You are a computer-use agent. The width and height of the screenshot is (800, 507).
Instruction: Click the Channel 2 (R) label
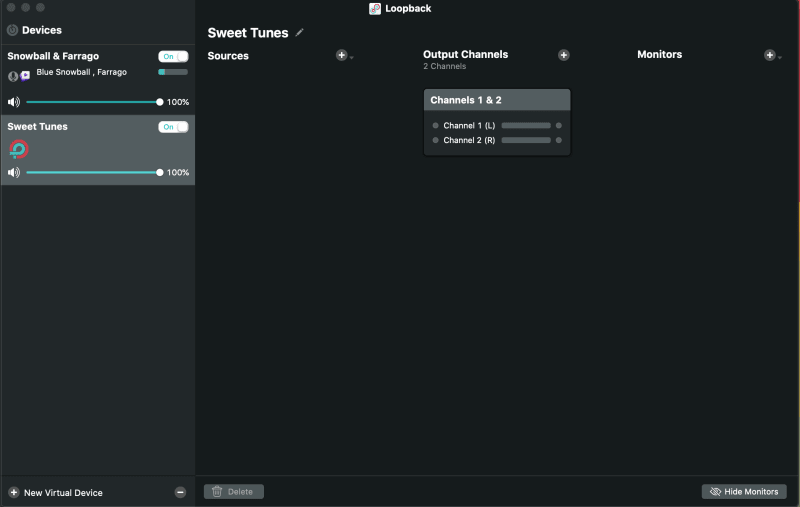coord(469,140)
